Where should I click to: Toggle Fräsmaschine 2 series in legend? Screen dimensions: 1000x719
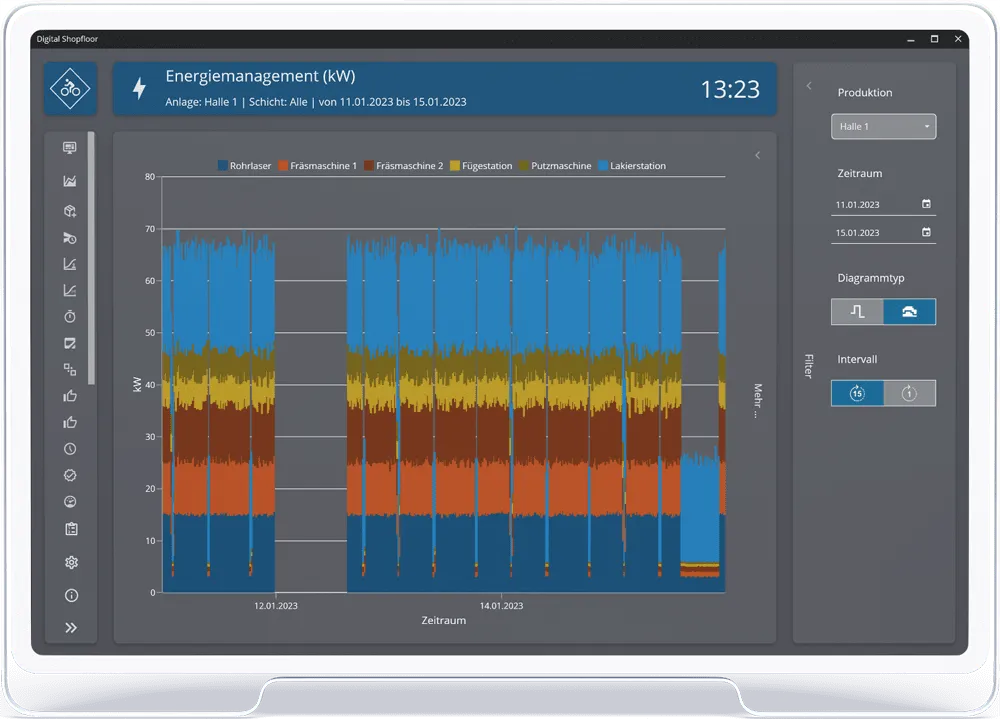(403, 166)
